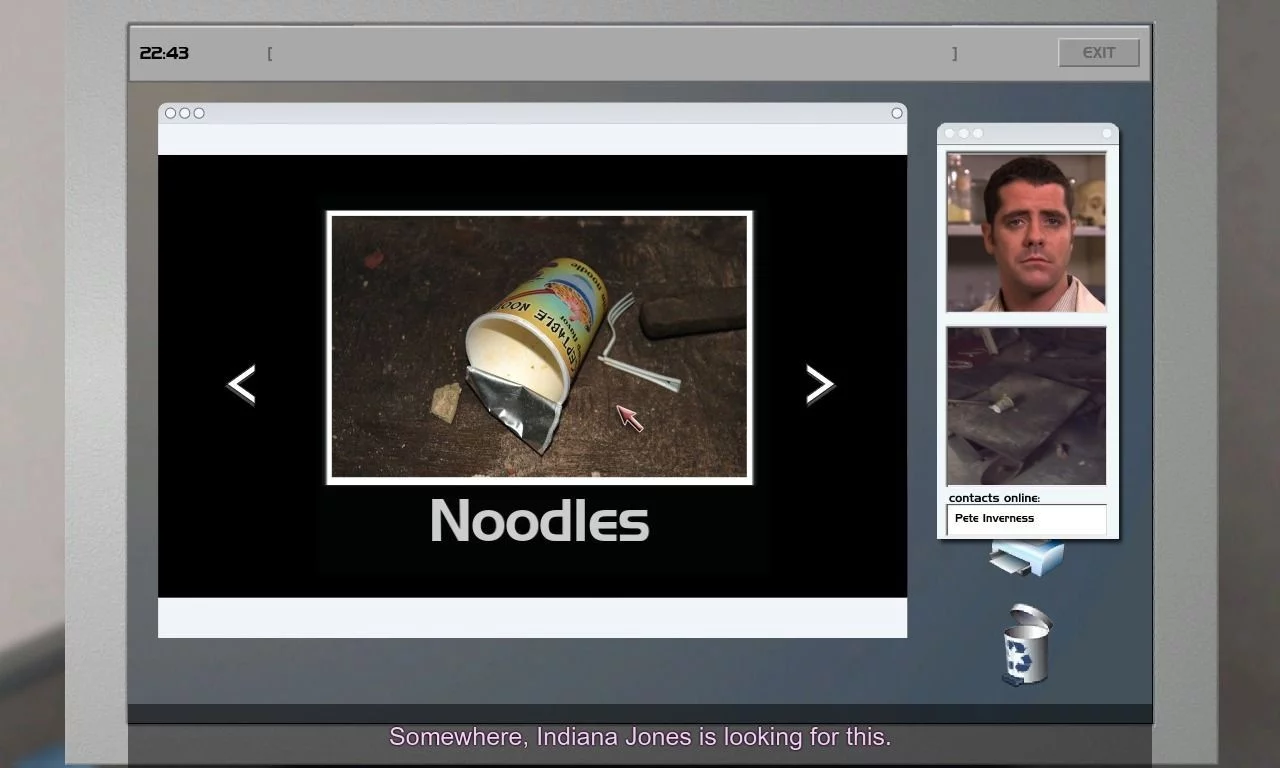Screen dimensions: 1280x768
Task: Click the Noodles caption text
Action: point(540,521)
